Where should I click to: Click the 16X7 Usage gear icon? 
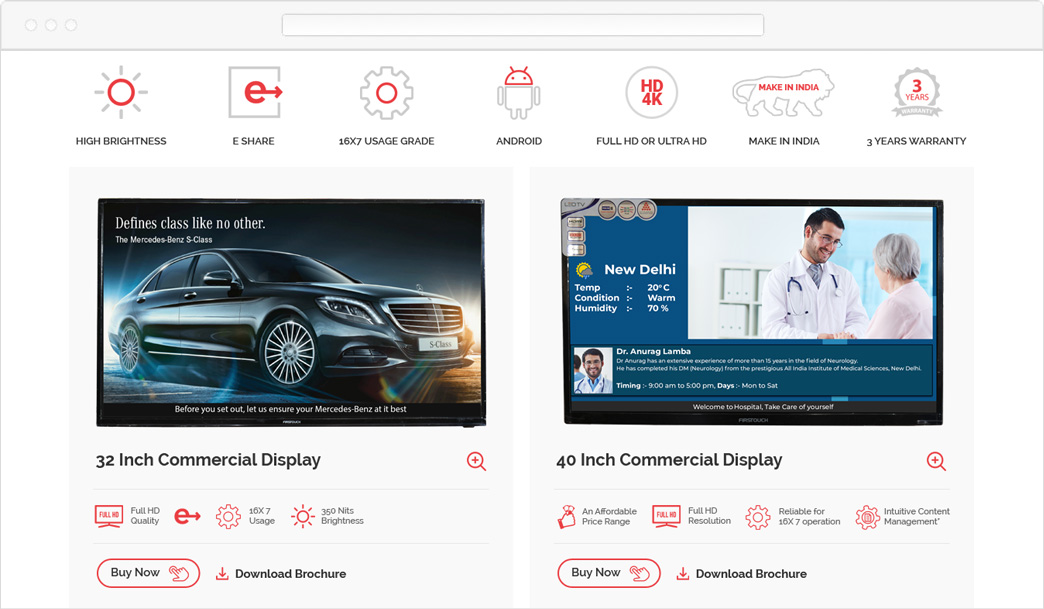[228, 516]
